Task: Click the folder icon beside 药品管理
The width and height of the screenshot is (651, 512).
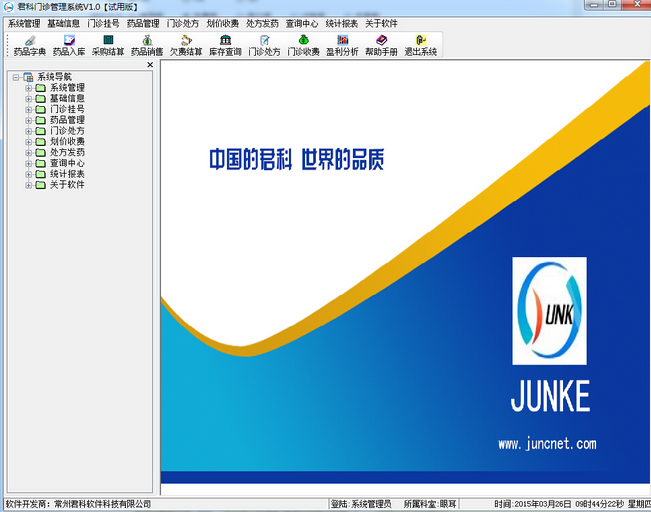Action: point(40,120)
